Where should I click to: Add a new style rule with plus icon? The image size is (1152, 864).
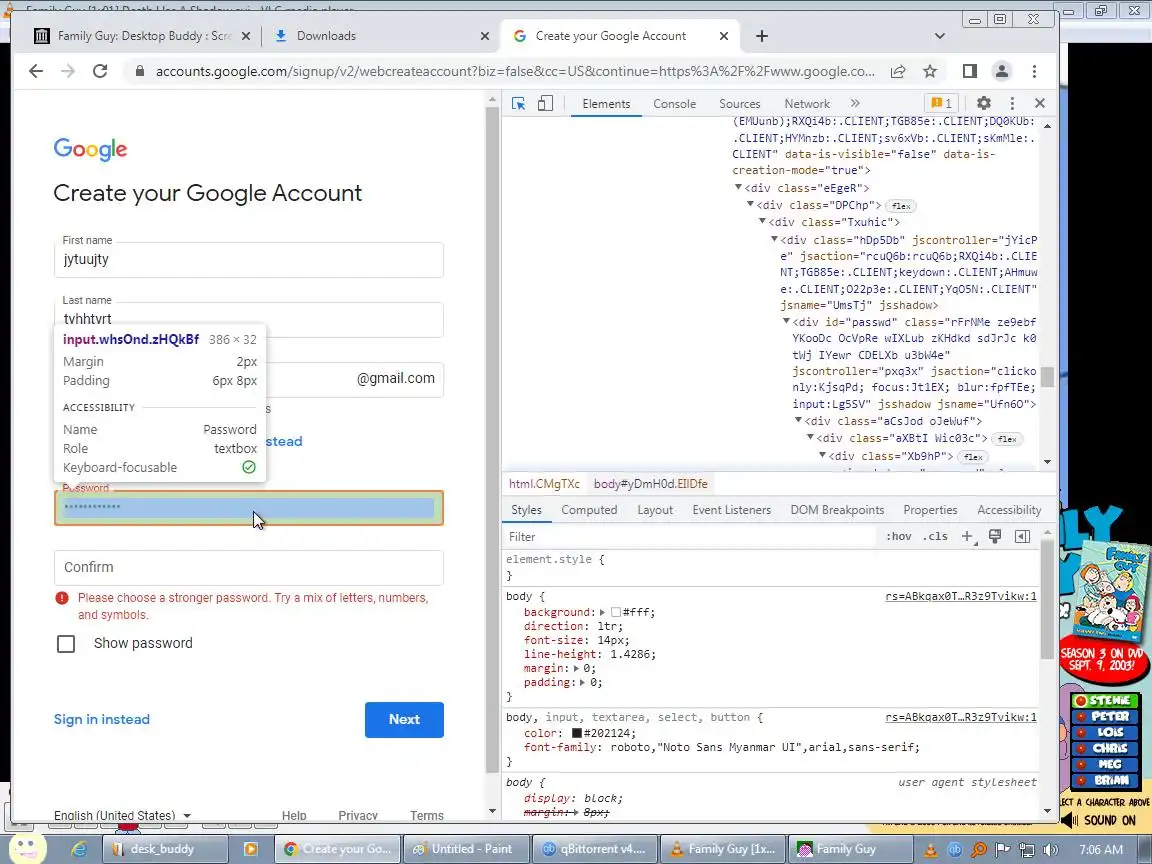pos(968,537)
